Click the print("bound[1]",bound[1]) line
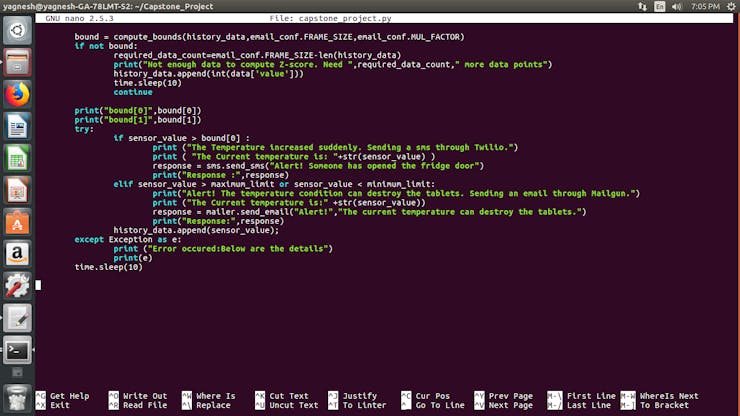 click(138, 120)
